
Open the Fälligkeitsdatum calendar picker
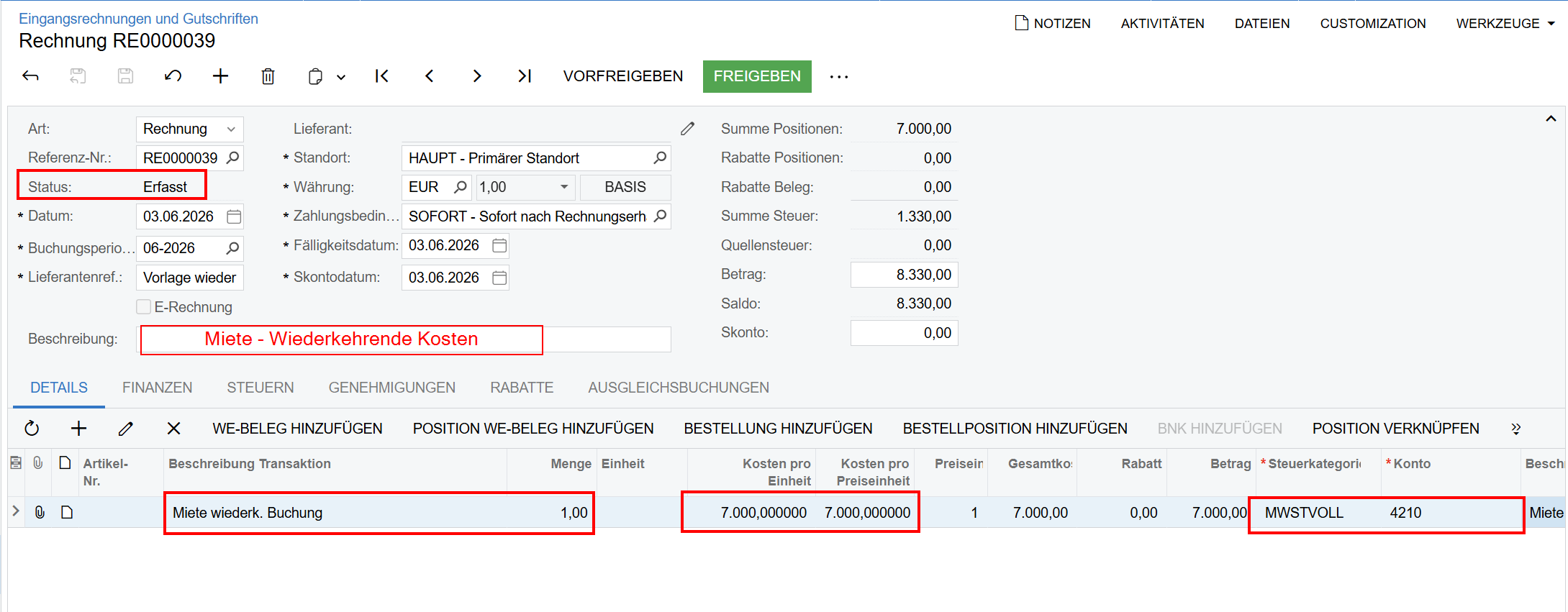tap(499, 246)
